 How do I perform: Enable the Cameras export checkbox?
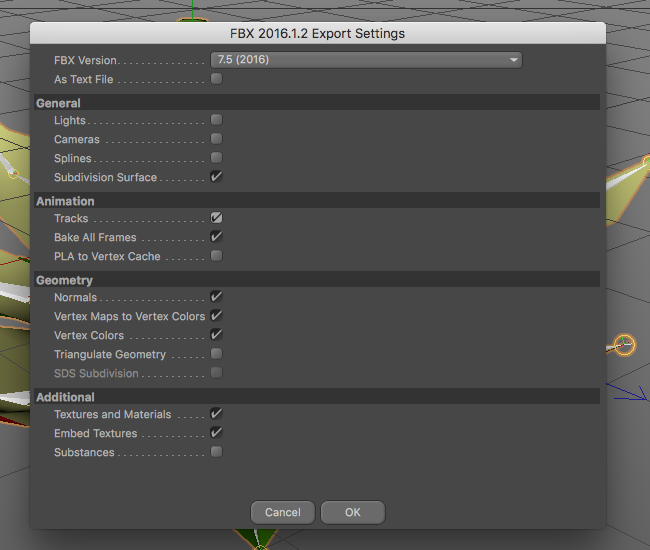(216, 139)
